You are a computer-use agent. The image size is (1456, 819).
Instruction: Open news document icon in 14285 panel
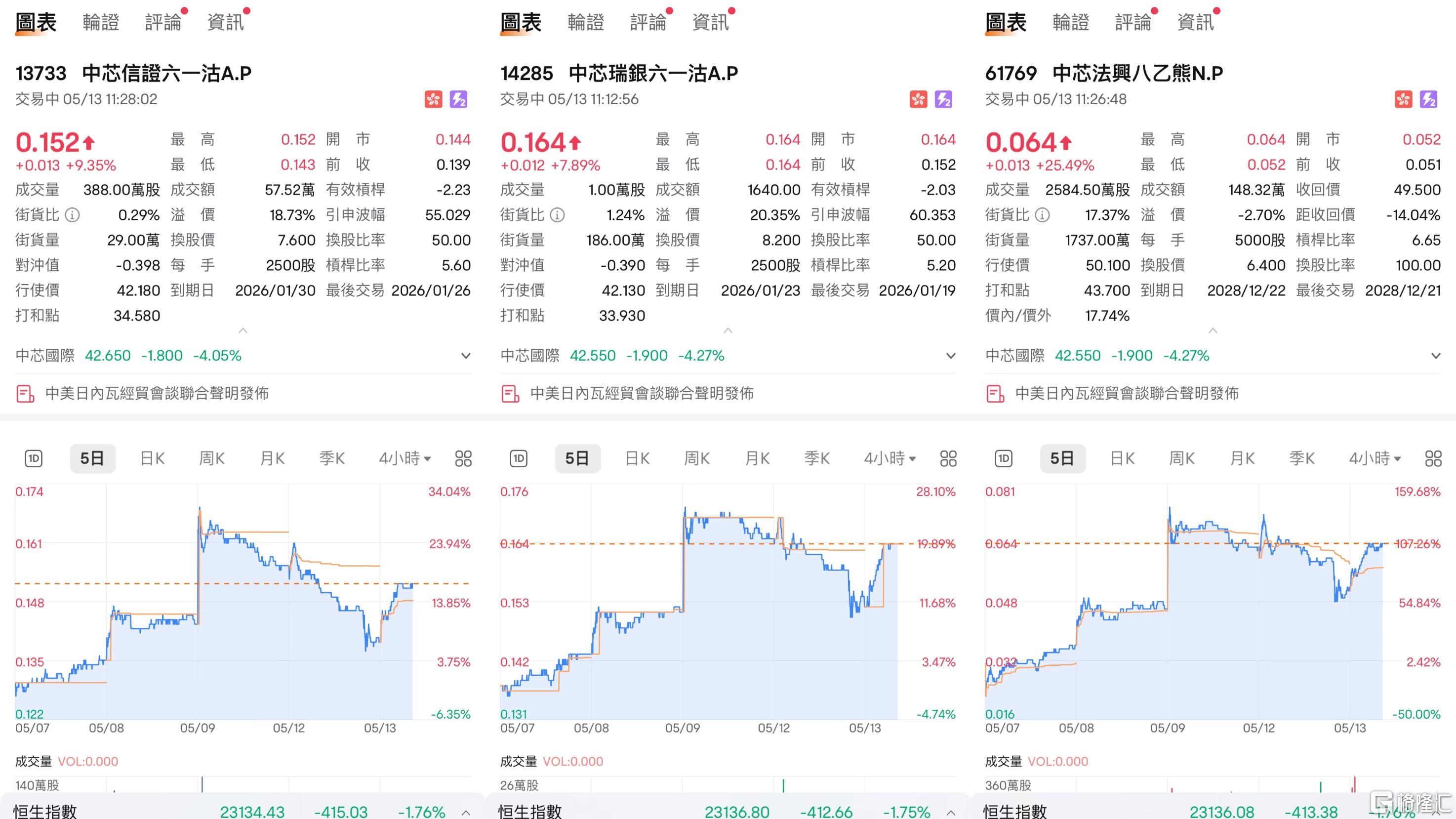pos(510,393)
